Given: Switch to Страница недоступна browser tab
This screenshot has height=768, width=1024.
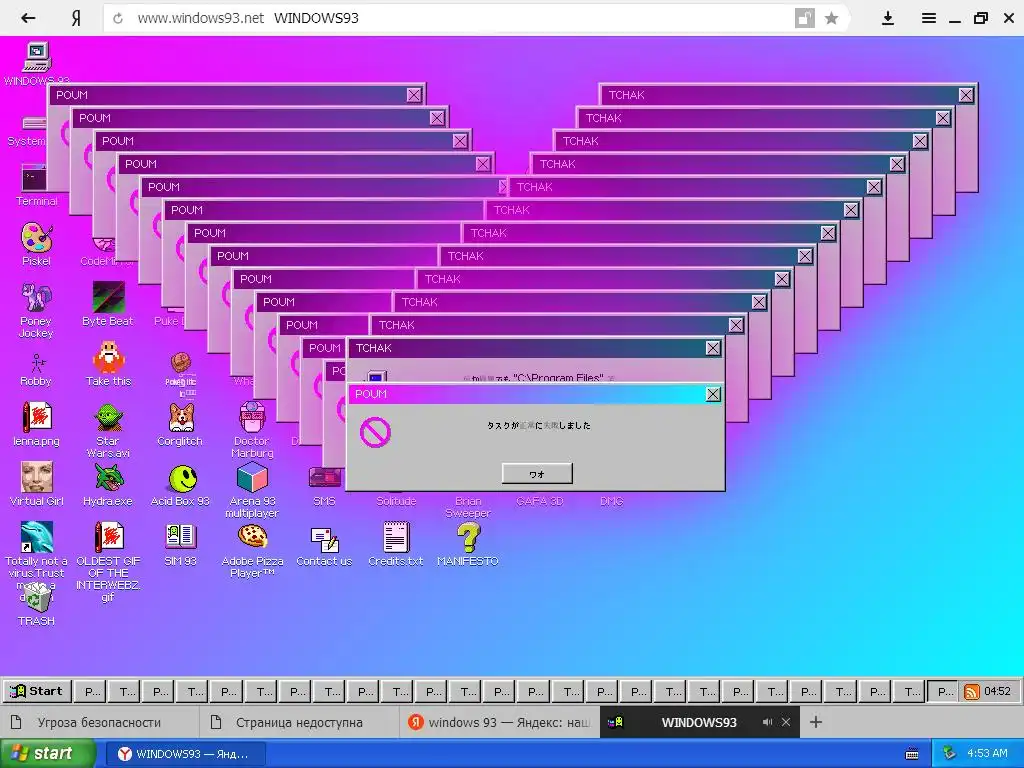Looking at the screenshot, I should pyautogui.click(x=299, y=722).
